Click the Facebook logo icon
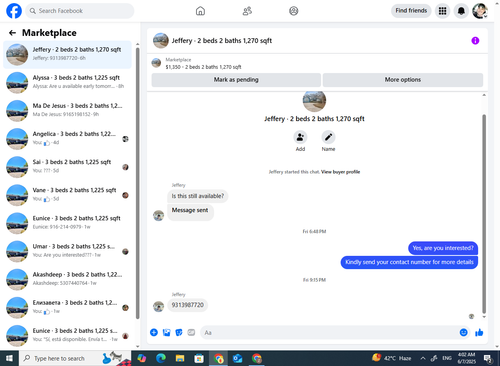Viewport: 500px width, 366px height. 14,11
